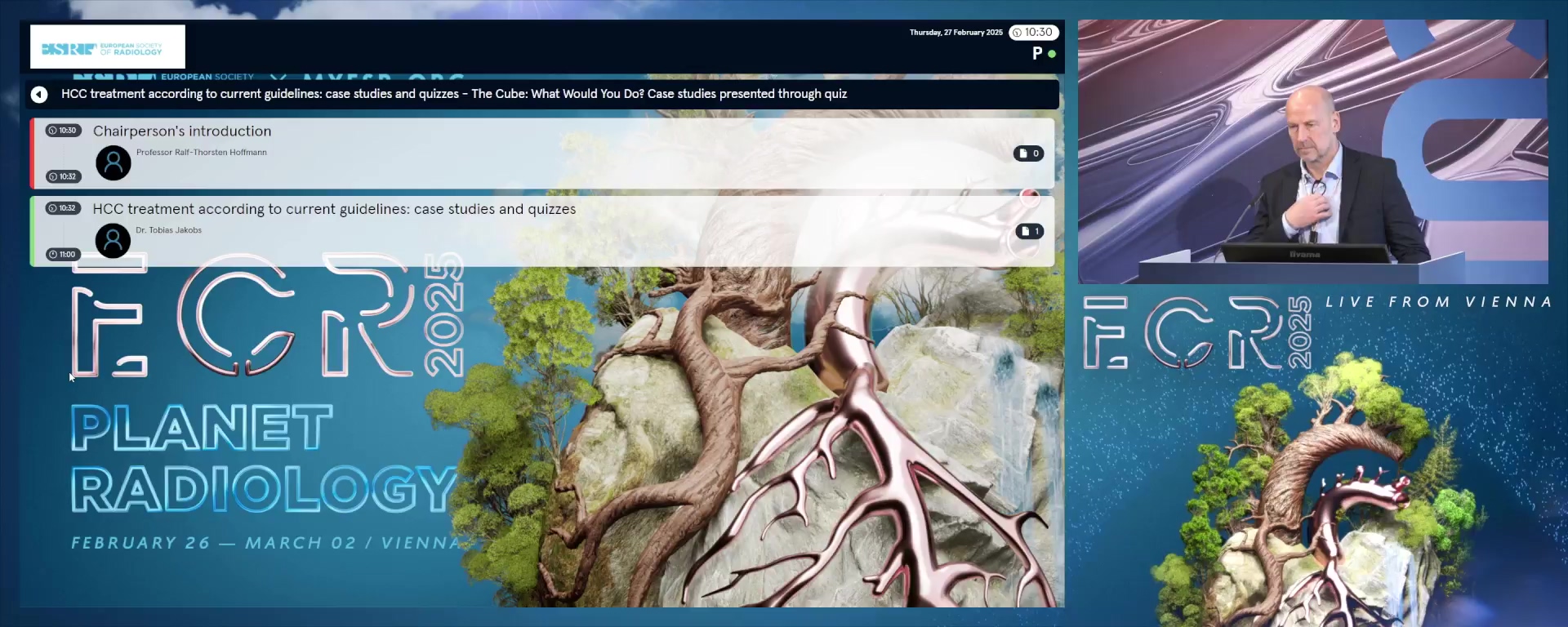The height and width of the screenshot is (627, 1568).
Task: Click the Live From Vienna text
Action: pos(1438,302)
